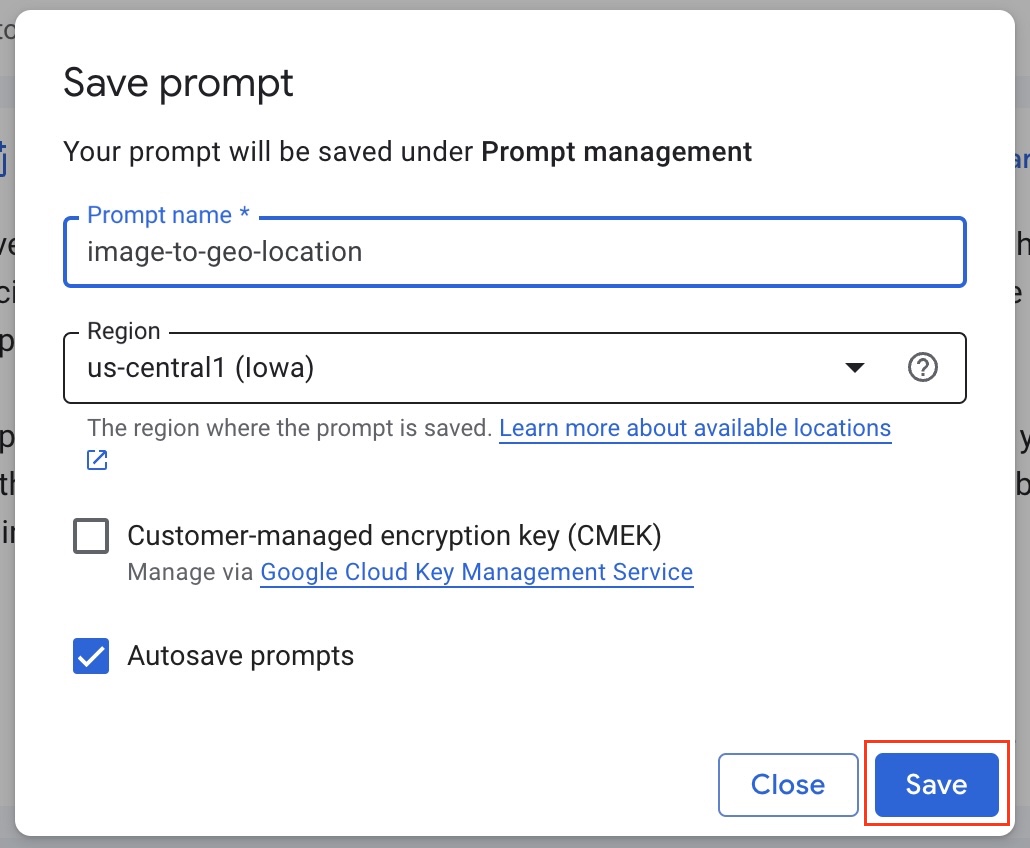
Task: Click Close to dismiss the dialog
Action: [x=788, y=785]
